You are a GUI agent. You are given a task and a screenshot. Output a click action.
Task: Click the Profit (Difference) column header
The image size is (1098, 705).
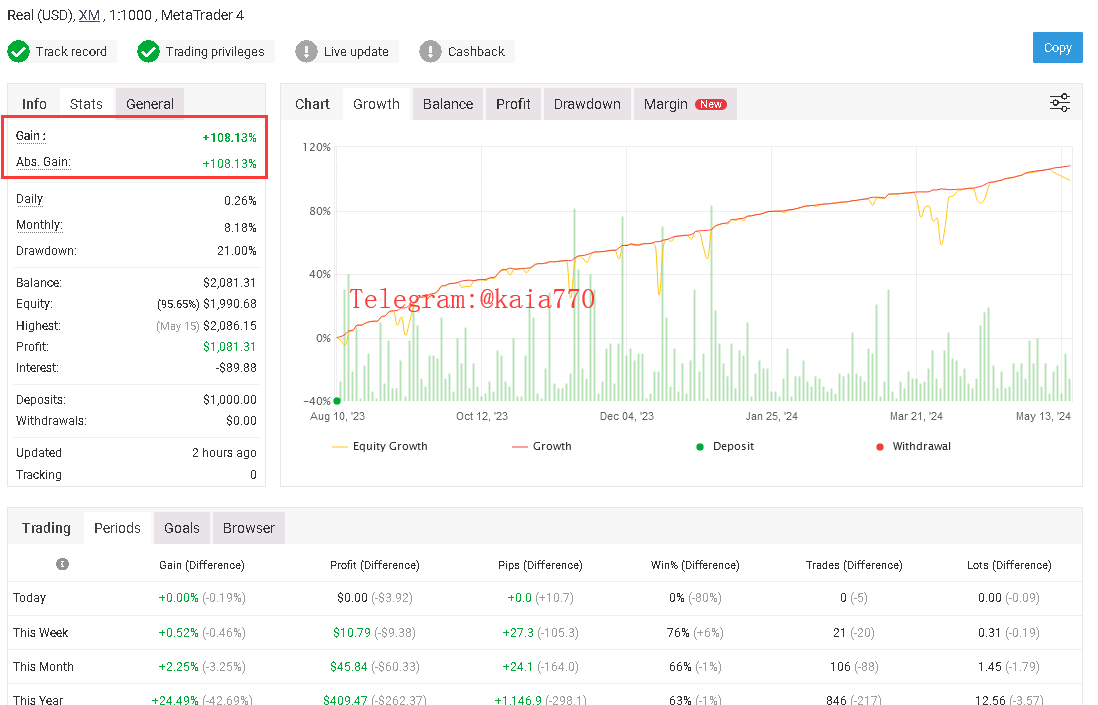tap(375, 565)
